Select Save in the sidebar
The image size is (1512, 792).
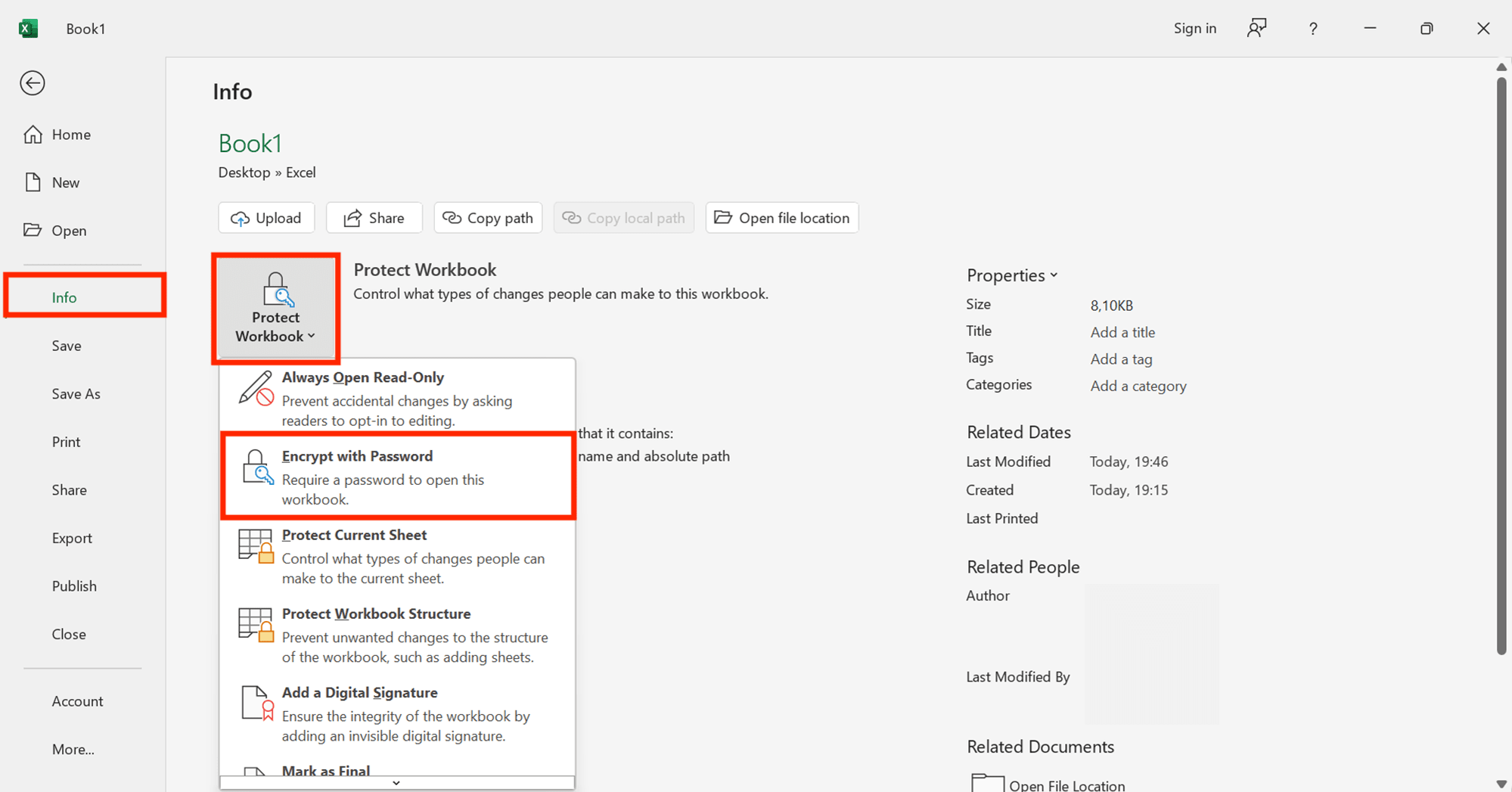[x=67, y=346]
